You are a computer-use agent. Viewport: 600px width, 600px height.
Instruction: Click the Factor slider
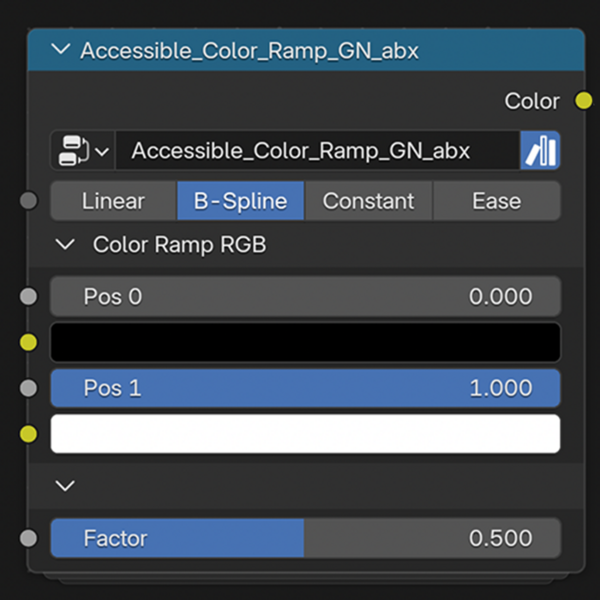point(305,538)
